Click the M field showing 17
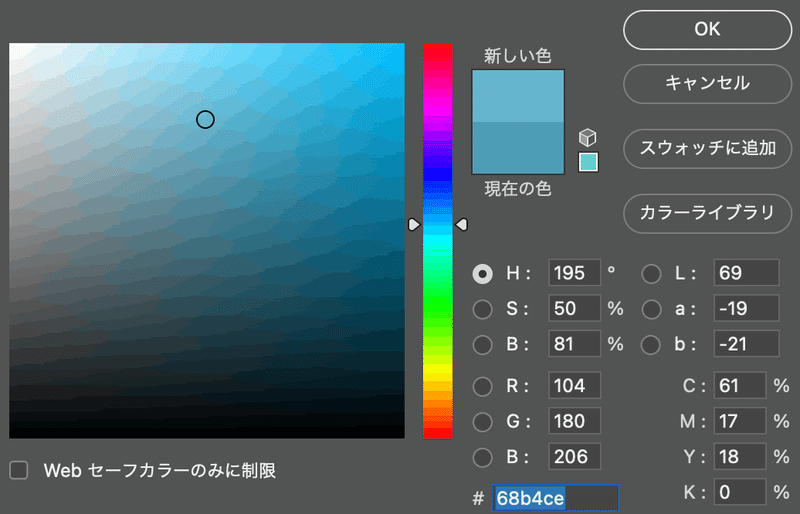The width and height of the screenshot is (800, 514). click(740, 421)
